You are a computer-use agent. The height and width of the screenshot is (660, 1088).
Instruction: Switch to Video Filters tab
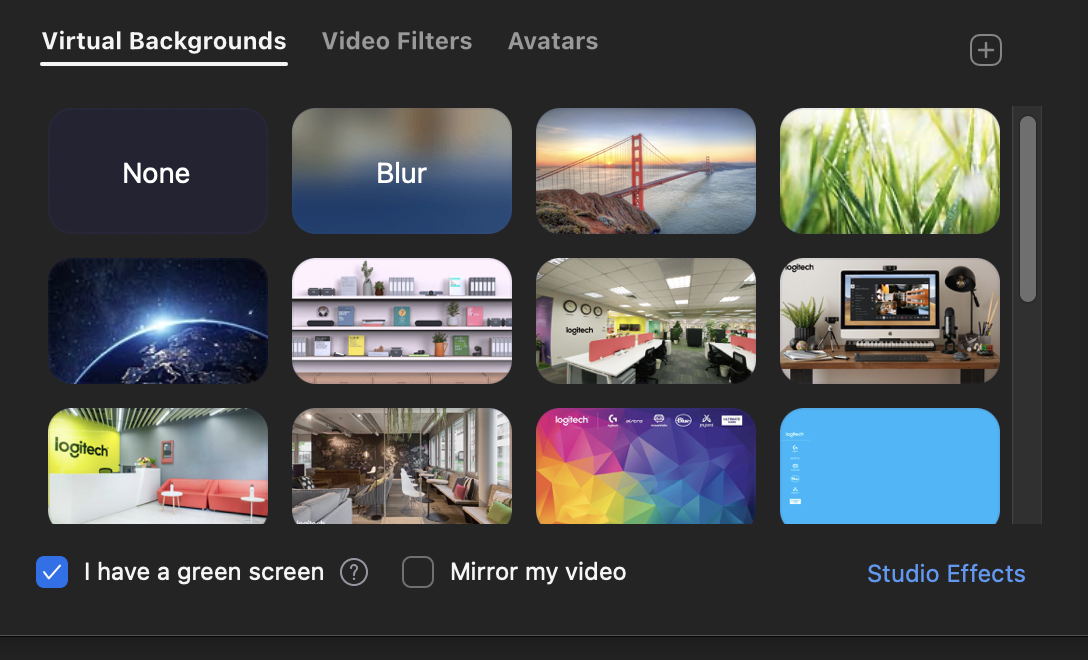[397, 42]
